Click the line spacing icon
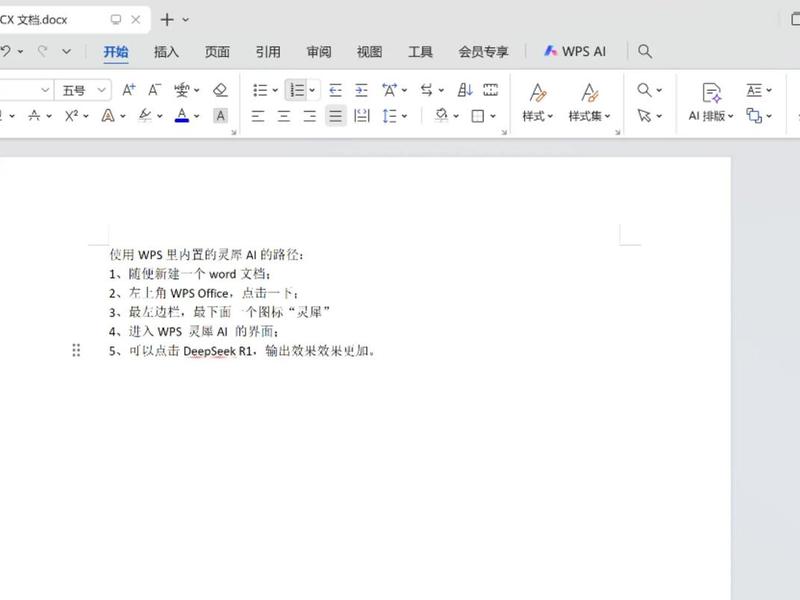800x600 pixels. [x=389, y=116]
